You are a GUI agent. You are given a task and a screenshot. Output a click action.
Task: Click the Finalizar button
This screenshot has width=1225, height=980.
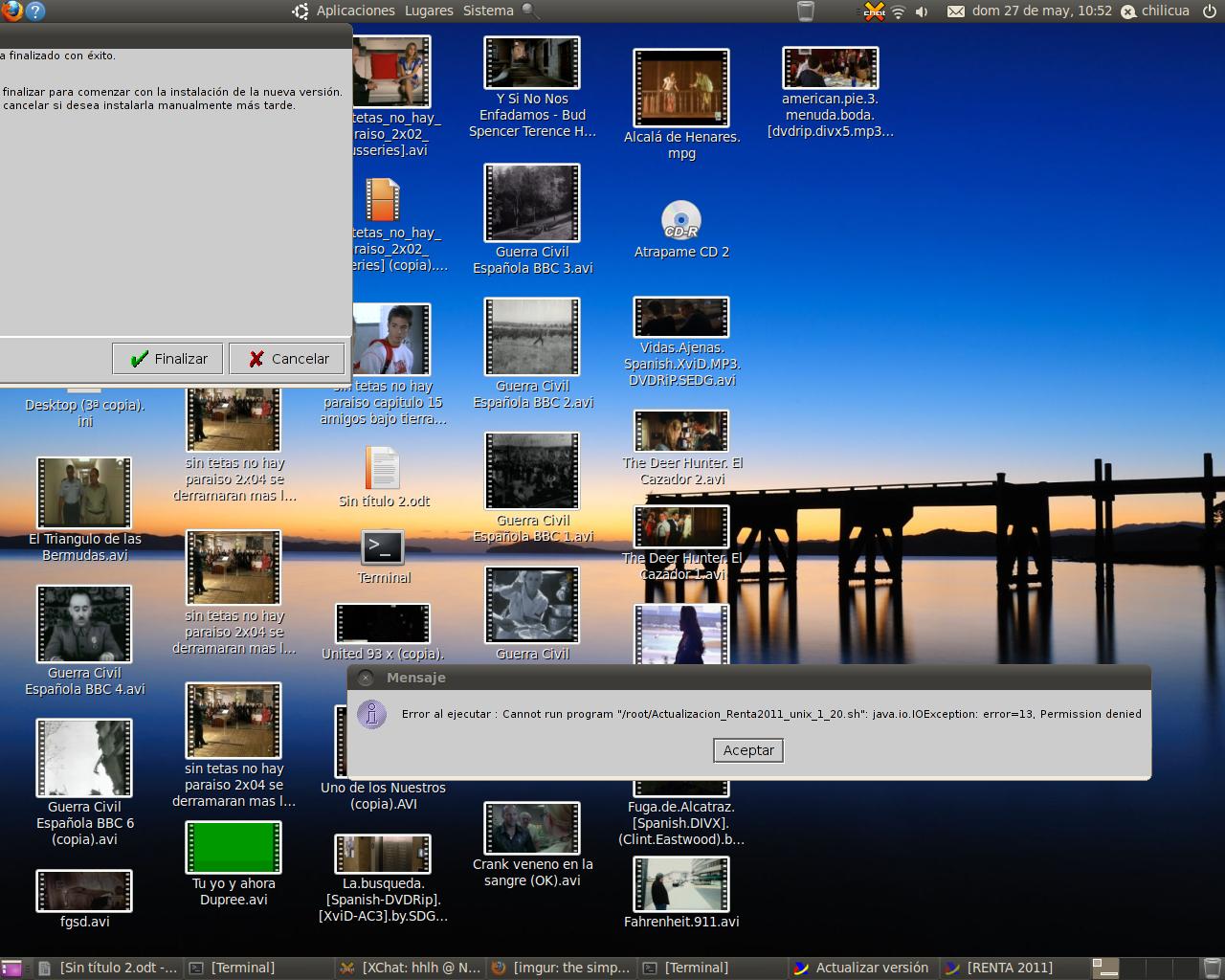[167, 359]
